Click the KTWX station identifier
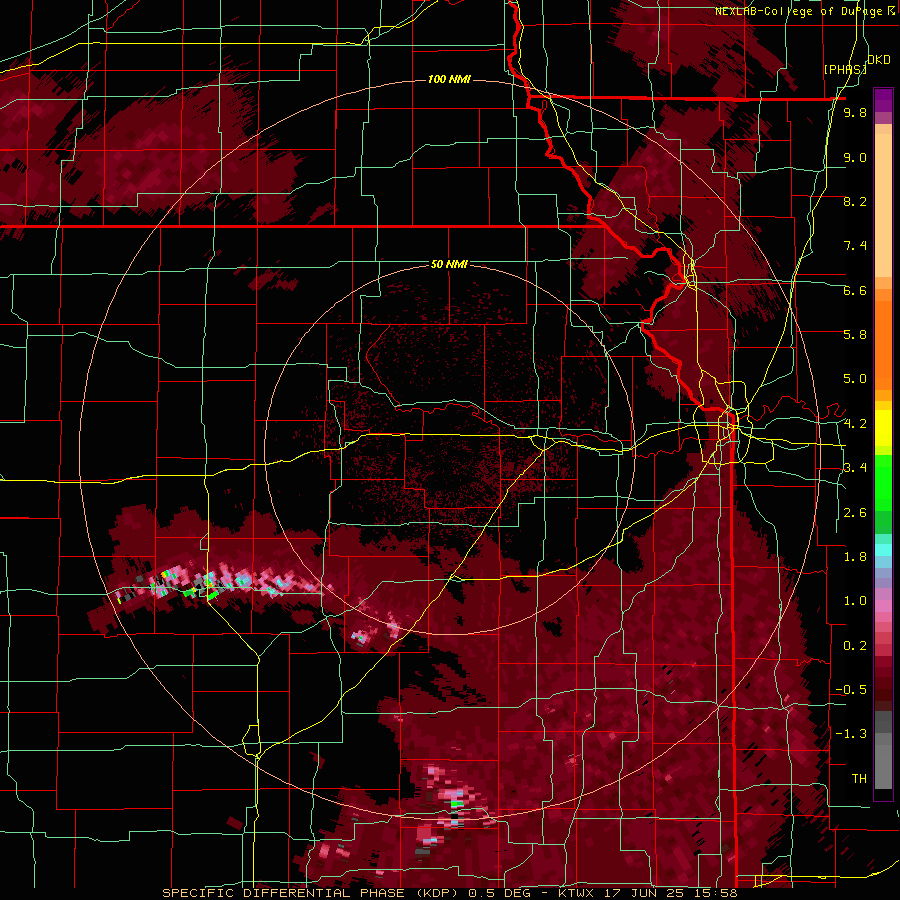This screenshot has height=900, width=900. tap(578, 893)
